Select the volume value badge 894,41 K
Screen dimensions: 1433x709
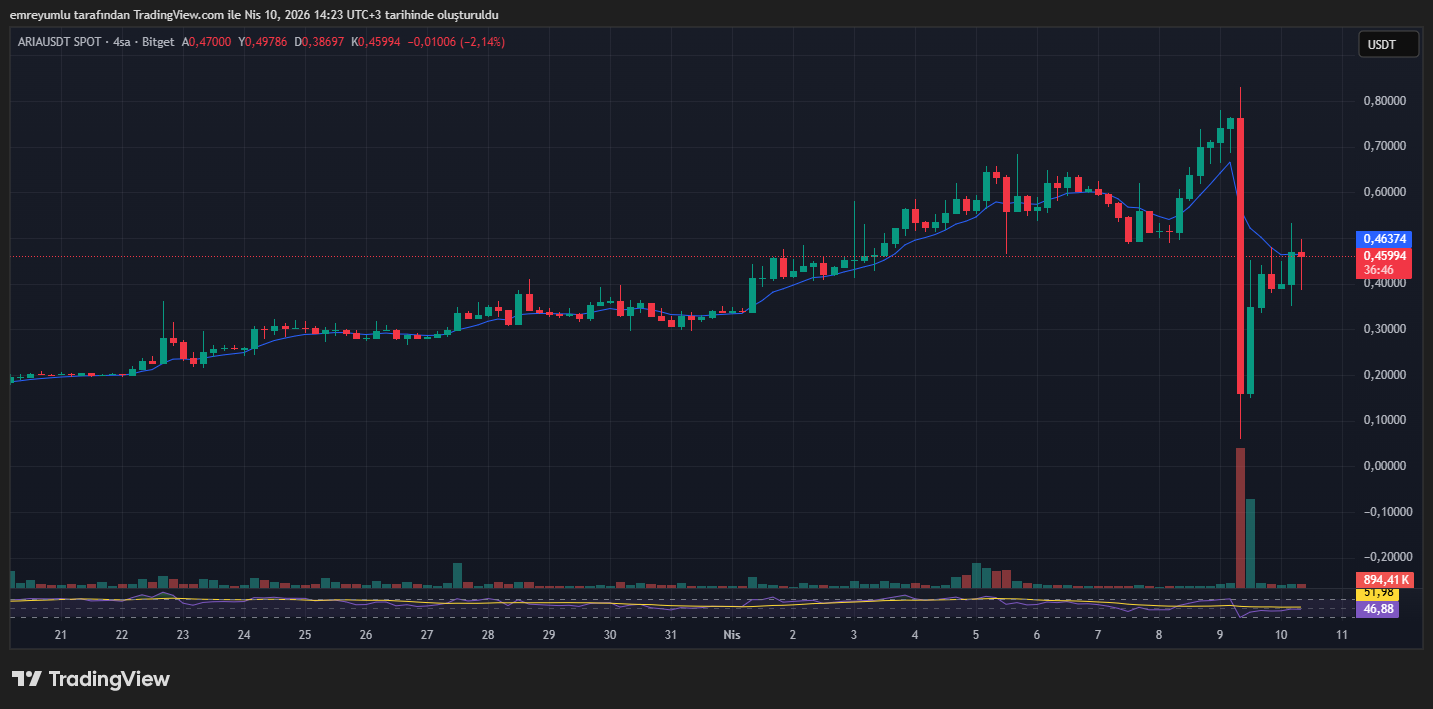pyautogui.click(x=1386, y=579)
